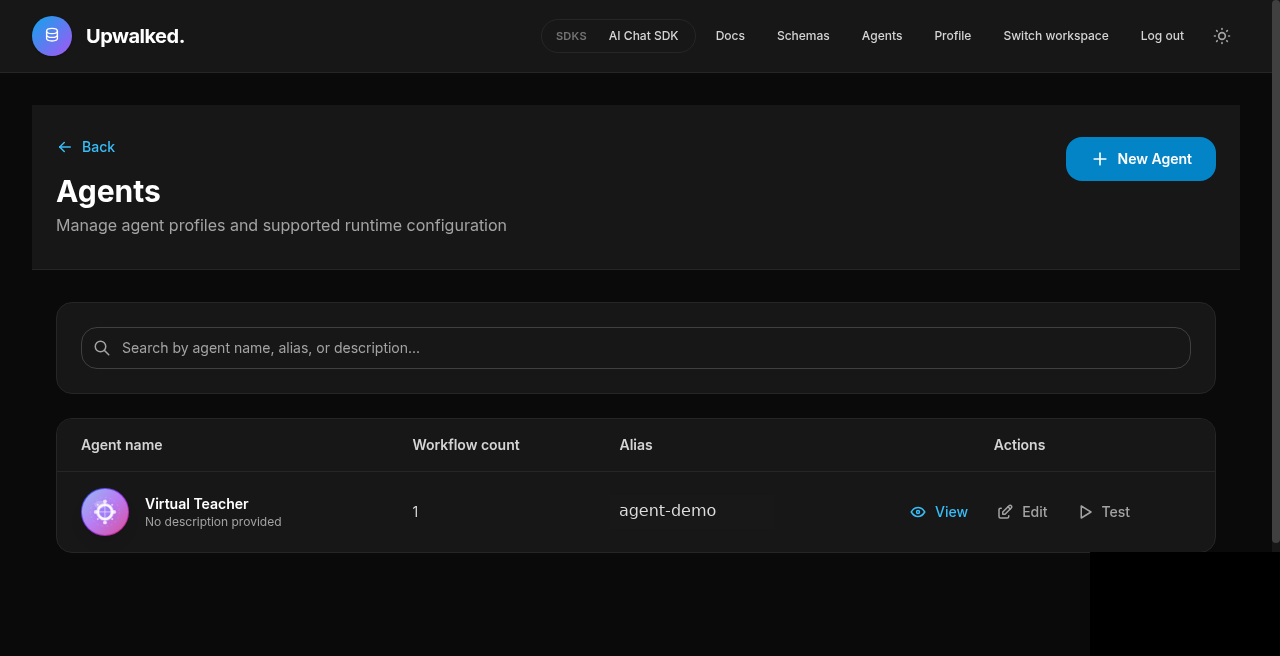Go to Profile page
Screen dimensions: 1280x656
click(x=953, y=36)
